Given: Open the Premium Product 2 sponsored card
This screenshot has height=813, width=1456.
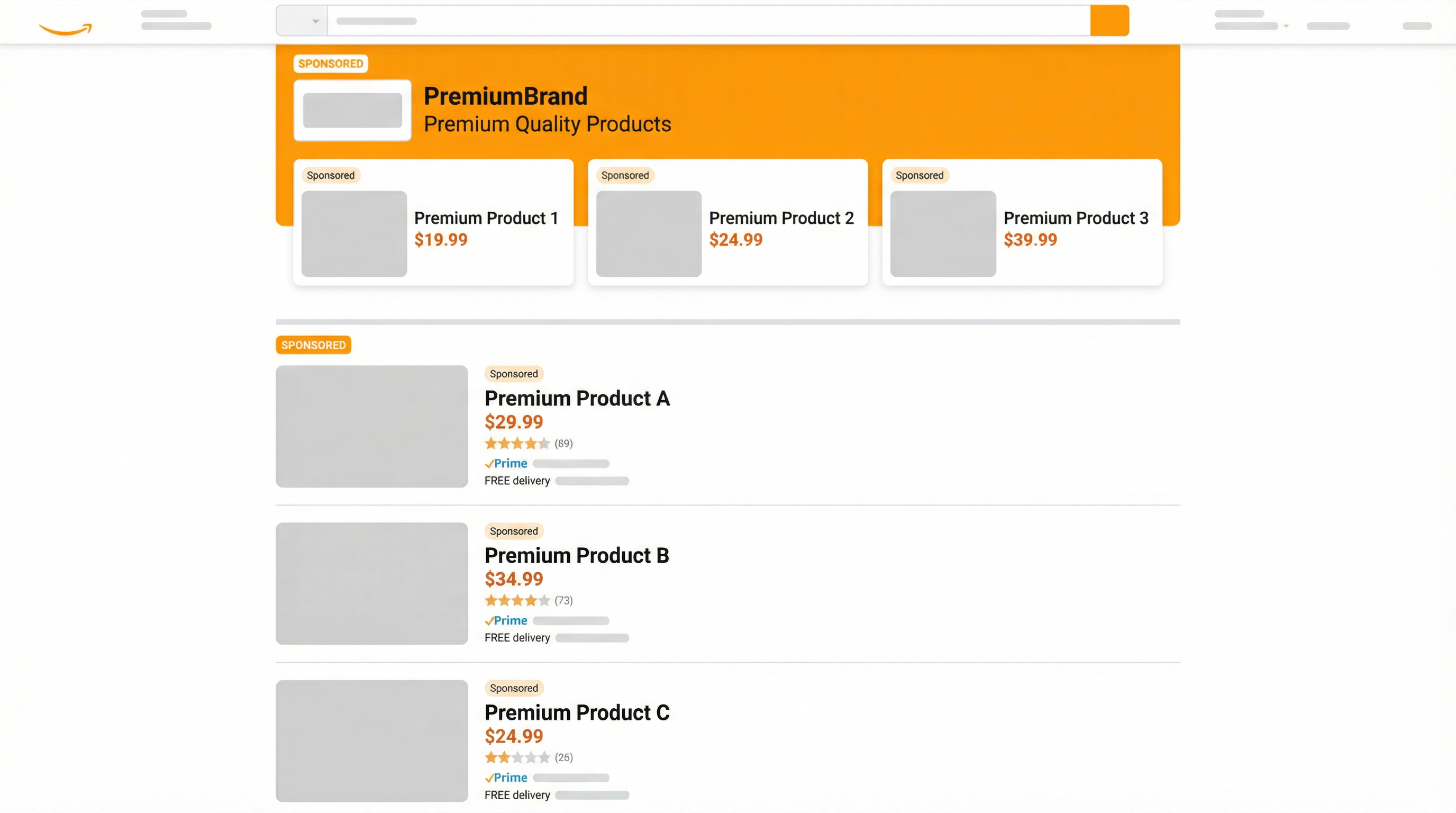Looking at the screenshot, I should [x=727, y=223].
